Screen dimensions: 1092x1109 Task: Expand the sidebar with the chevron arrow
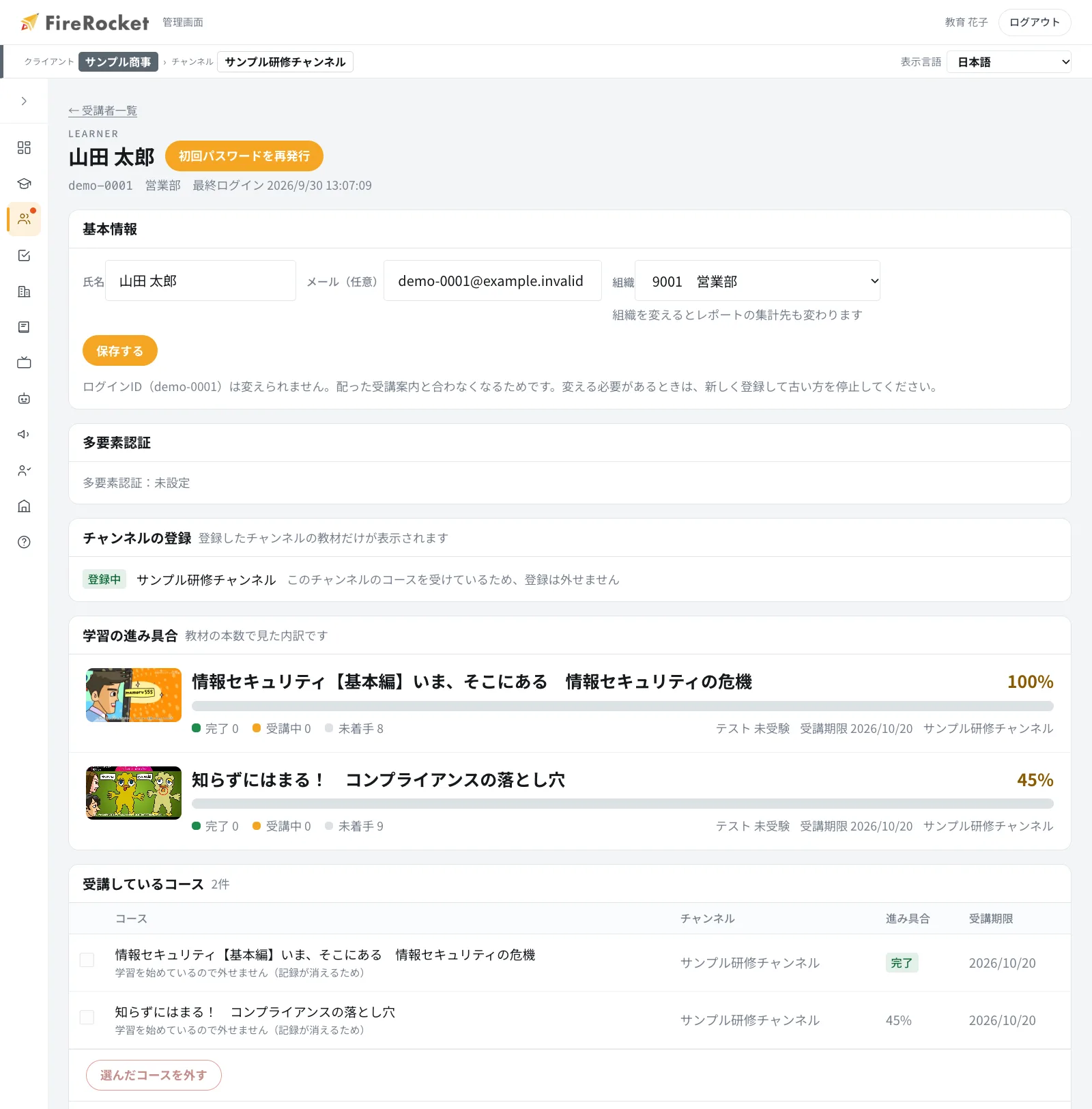24,101
